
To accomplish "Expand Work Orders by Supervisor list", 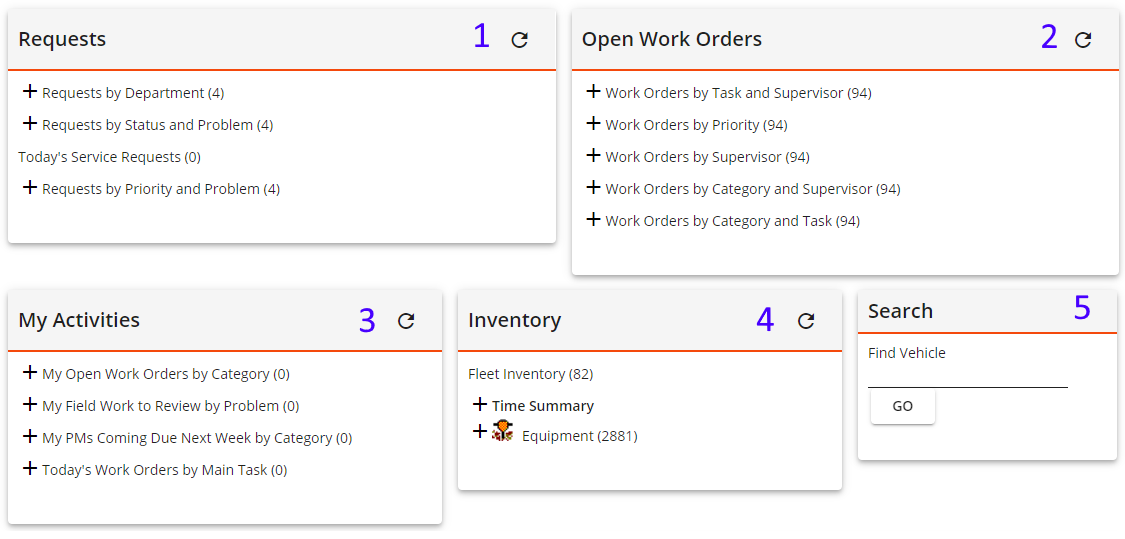I will pyautogui.click(x=593, y=156).
